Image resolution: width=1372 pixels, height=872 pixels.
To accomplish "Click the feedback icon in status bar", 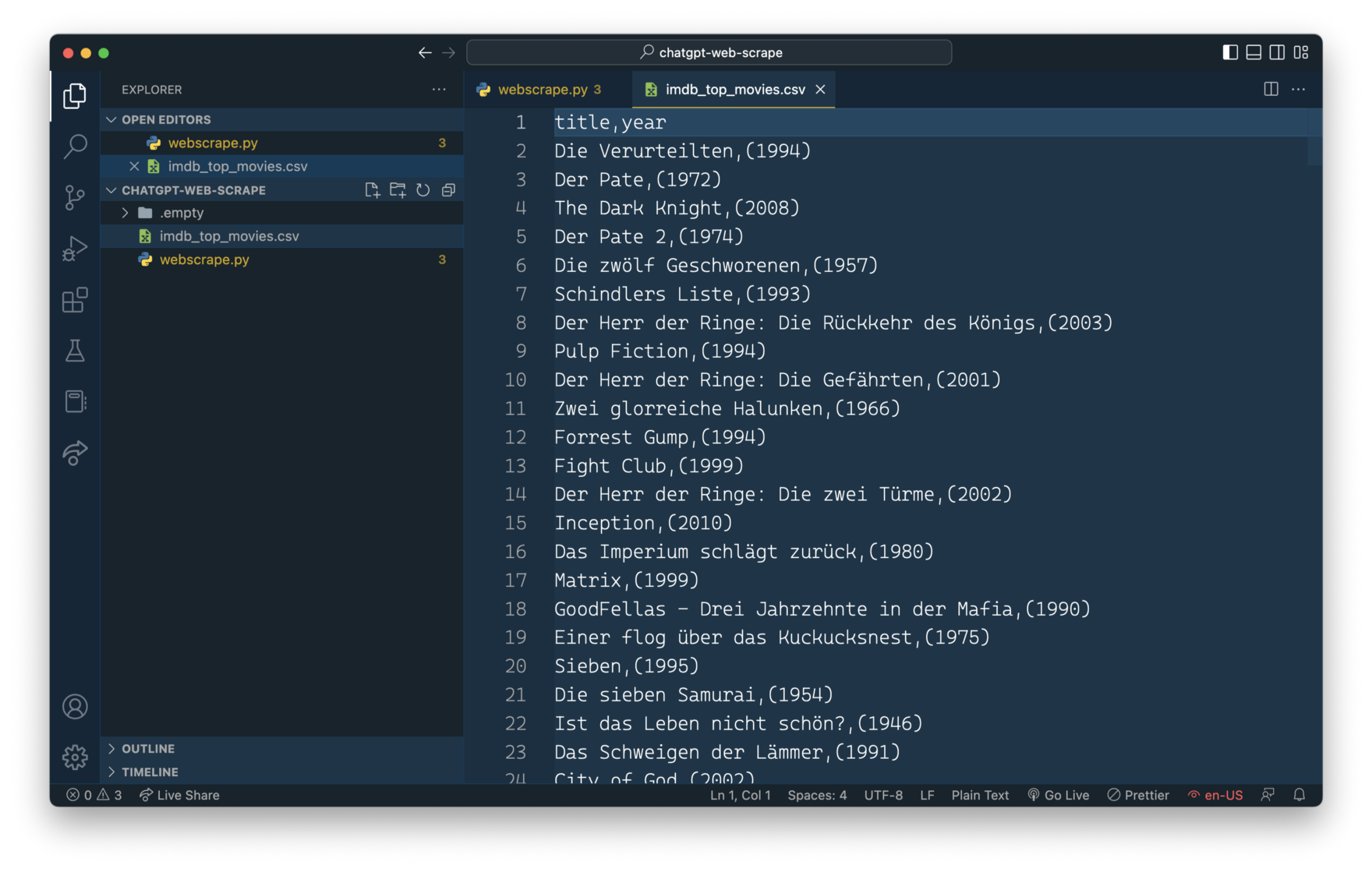I will click(x=1268, y=795).
